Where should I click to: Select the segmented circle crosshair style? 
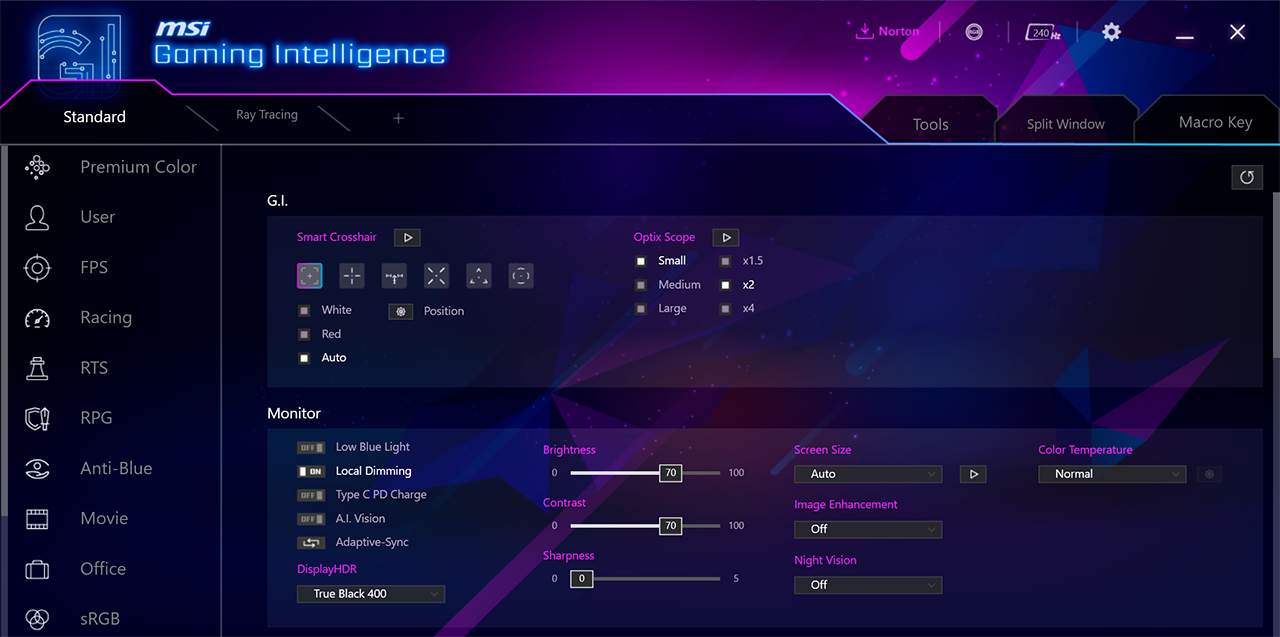[x=521, y=276]
